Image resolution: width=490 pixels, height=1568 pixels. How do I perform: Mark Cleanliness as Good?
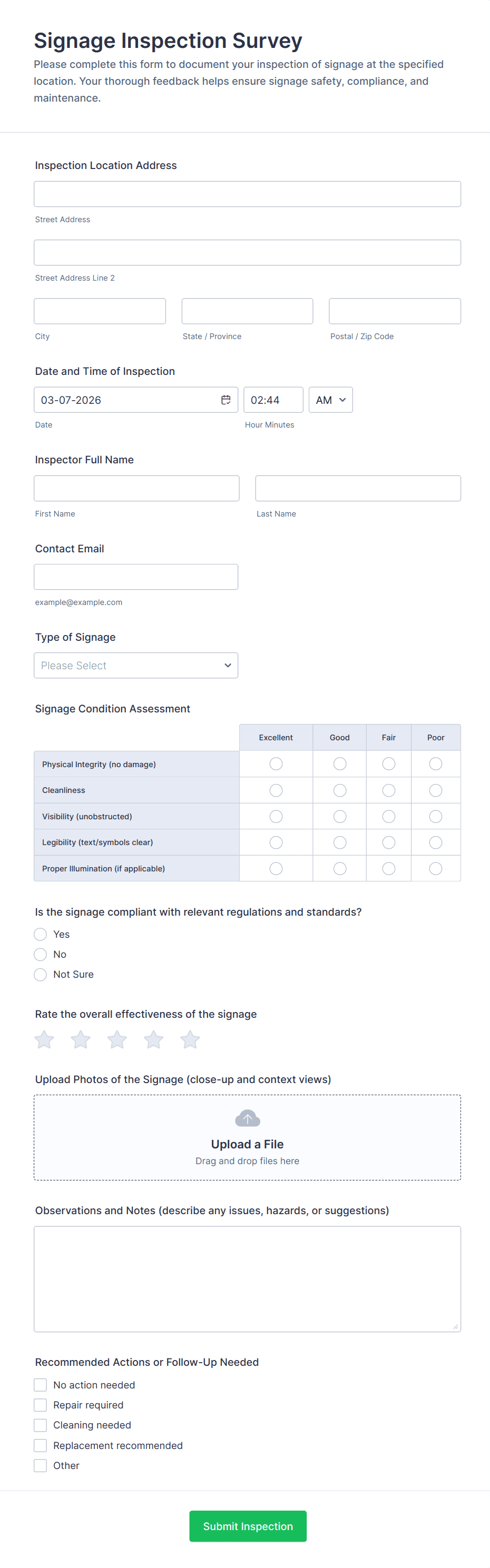click(339, 790)
